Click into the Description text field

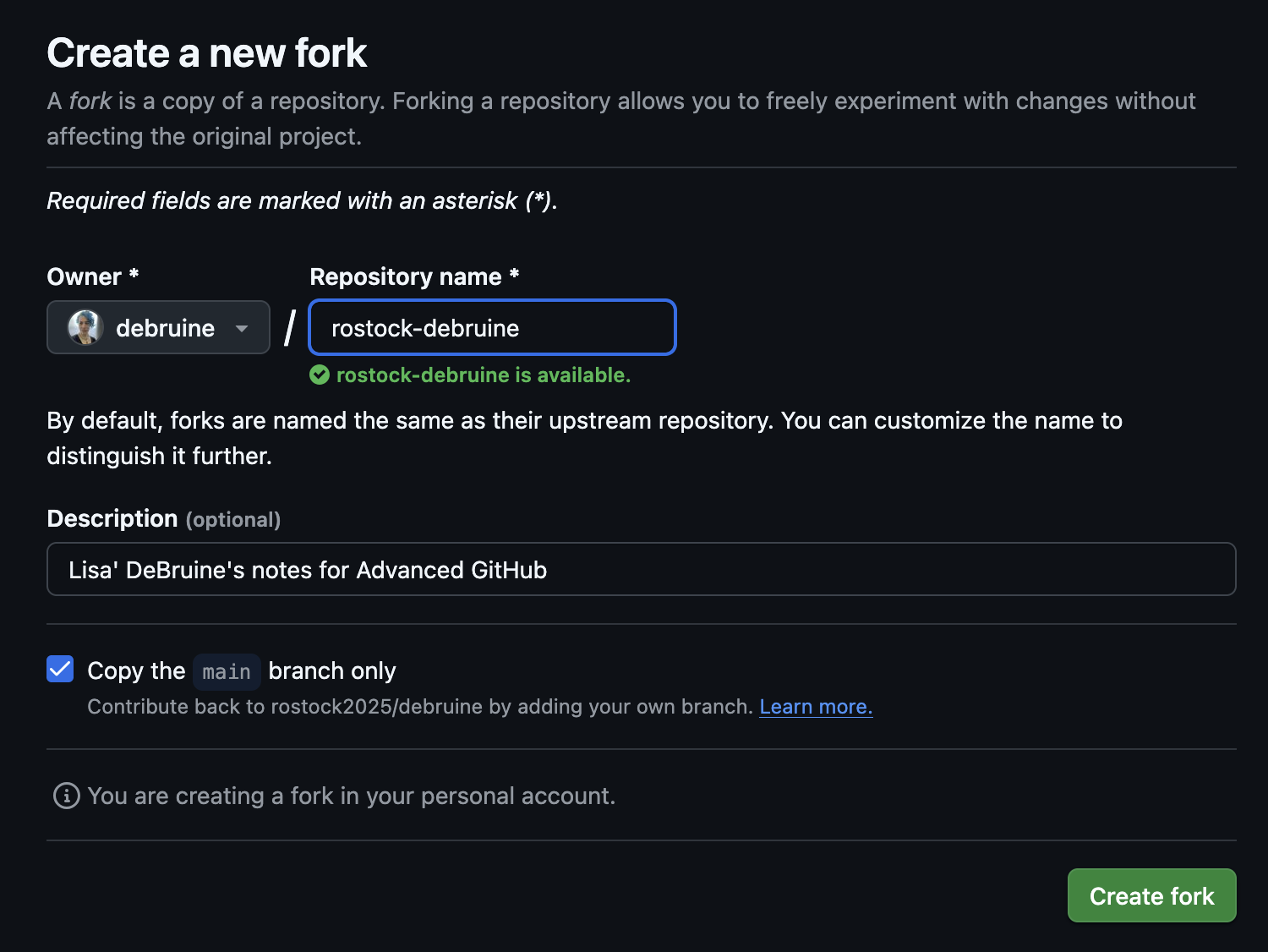click(641, 569)
